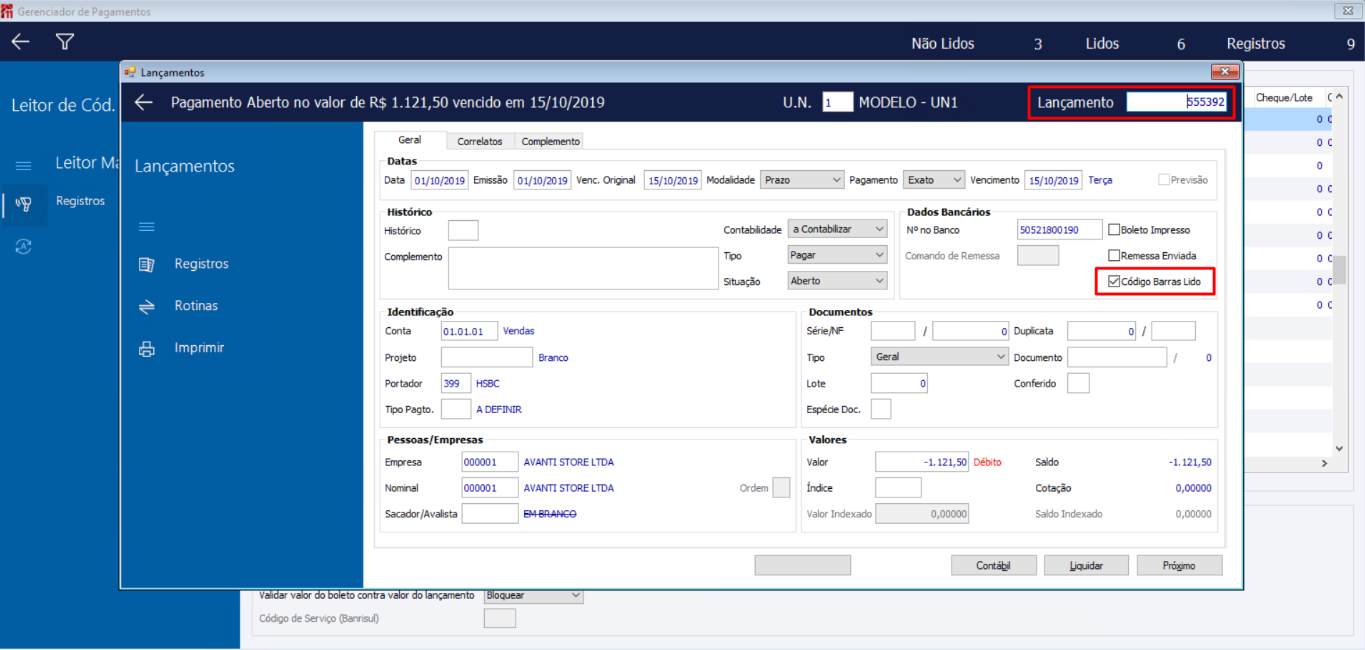The height and width of the screenshot is (650, 1365).
Task: Click the Ordem small button
Action: (x=781, y=487)
